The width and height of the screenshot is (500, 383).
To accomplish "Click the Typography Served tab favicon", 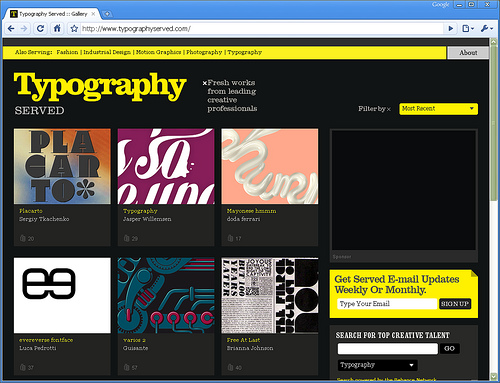I will click(14, 14).
